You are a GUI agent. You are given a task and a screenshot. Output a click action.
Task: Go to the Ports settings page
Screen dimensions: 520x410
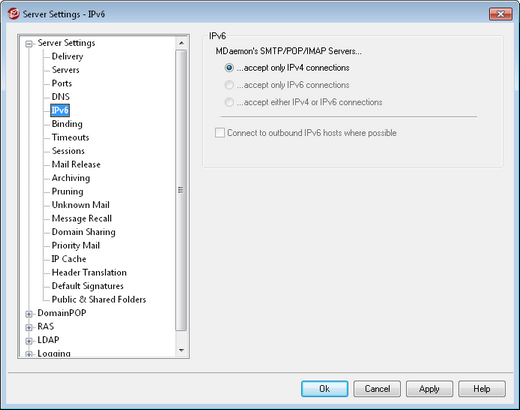click(62, 83)
